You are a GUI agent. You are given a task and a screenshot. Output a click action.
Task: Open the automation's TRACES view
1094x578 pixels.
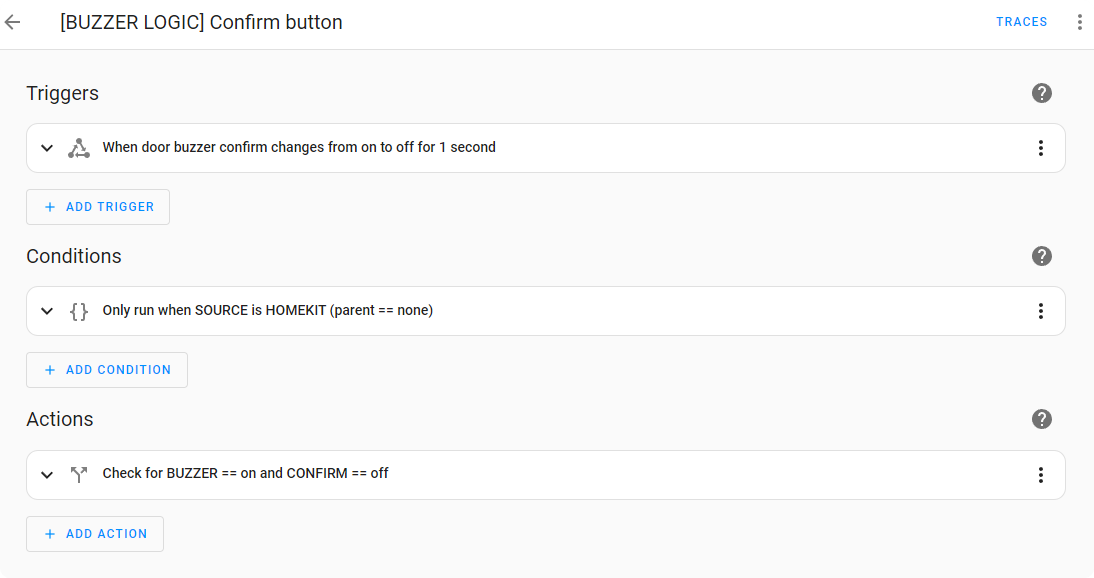pyautogui.click(x=1021, y=21)
